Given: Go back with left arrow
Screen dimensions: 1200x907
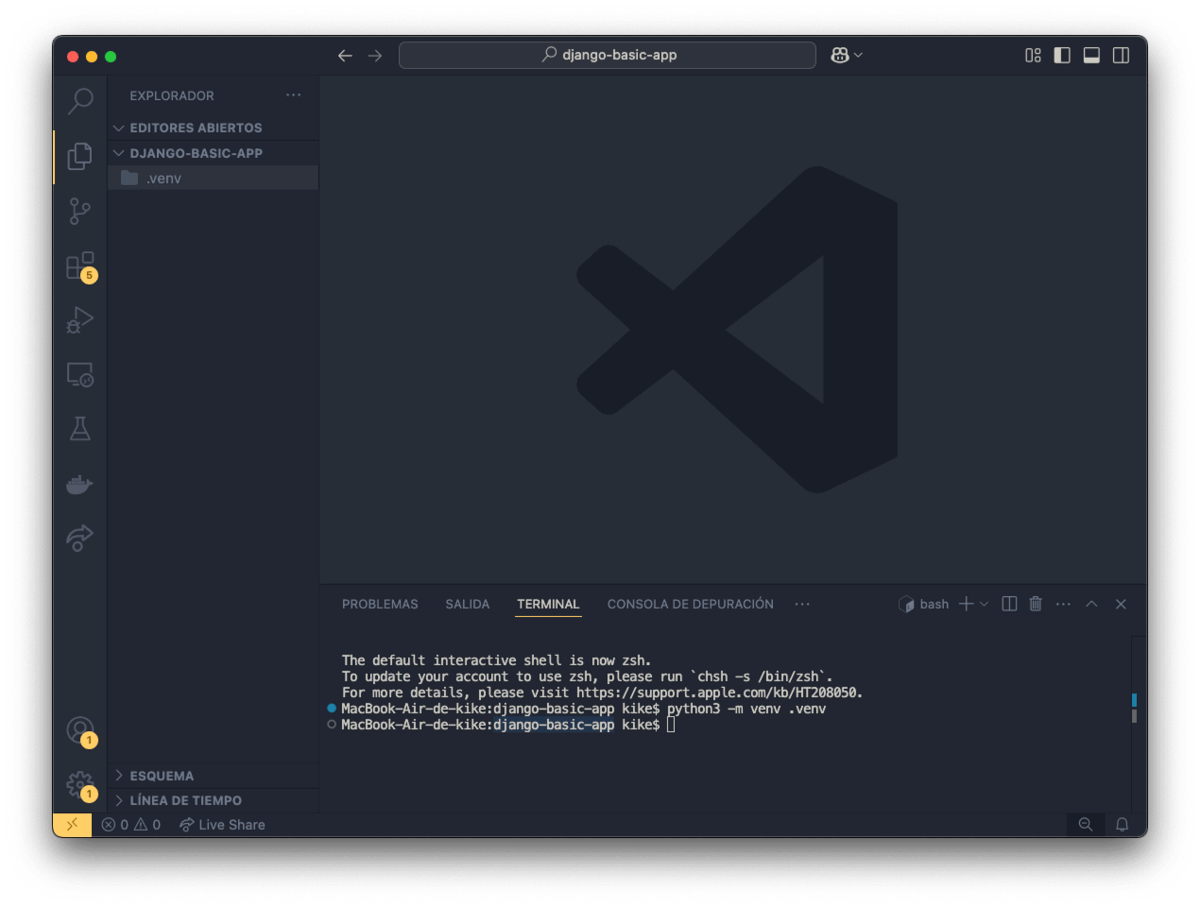Looking at the screenshot, I should tap(345, 56).
